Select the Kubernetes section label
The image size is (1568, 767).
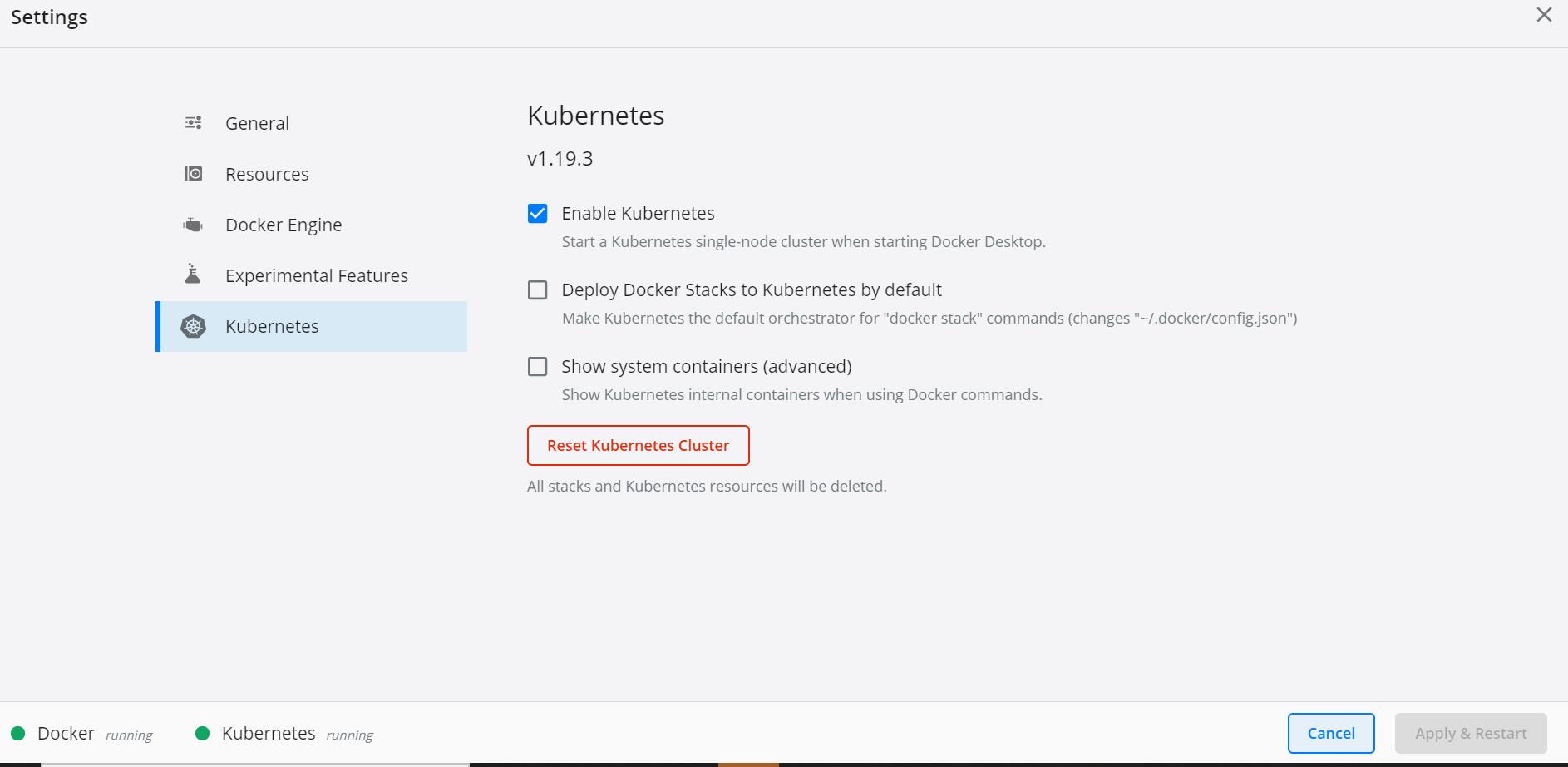tap(272, 327)
